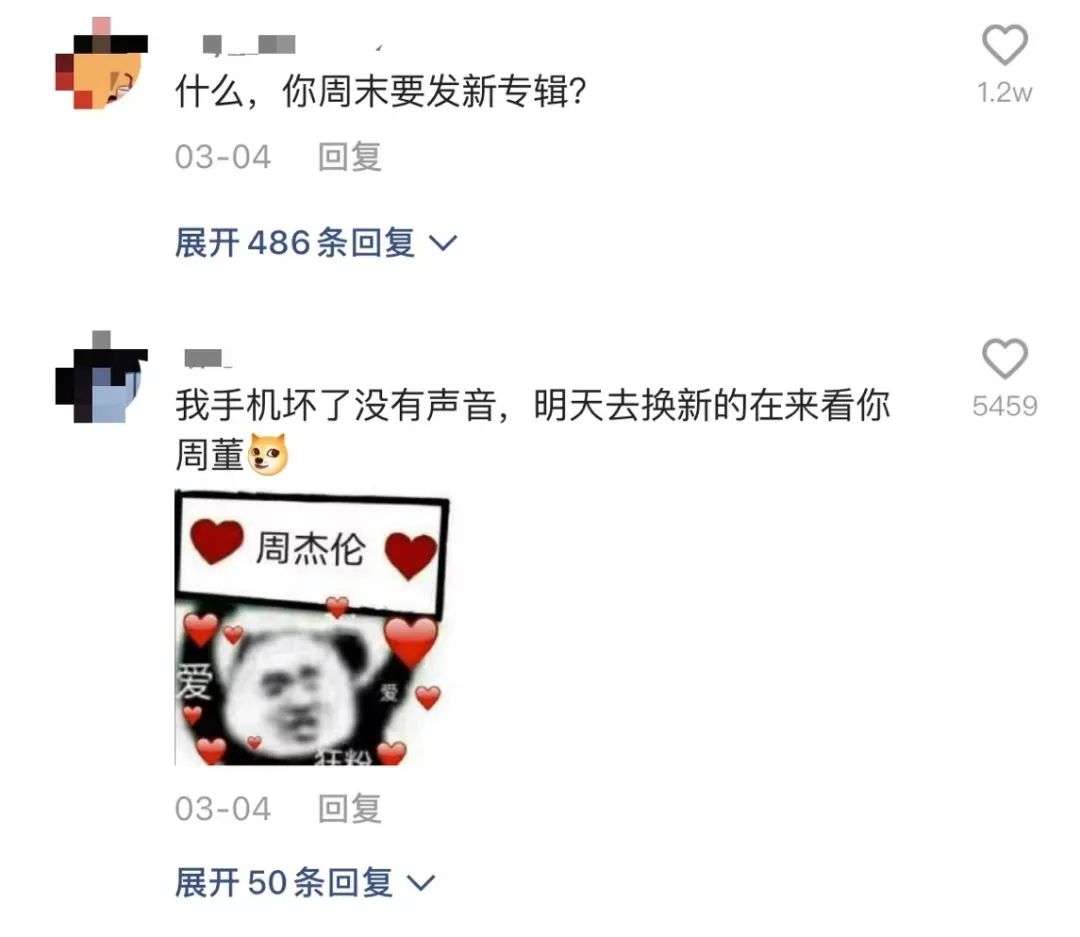Open the first commenter's pixelated orange avatar

coord(101,64)
